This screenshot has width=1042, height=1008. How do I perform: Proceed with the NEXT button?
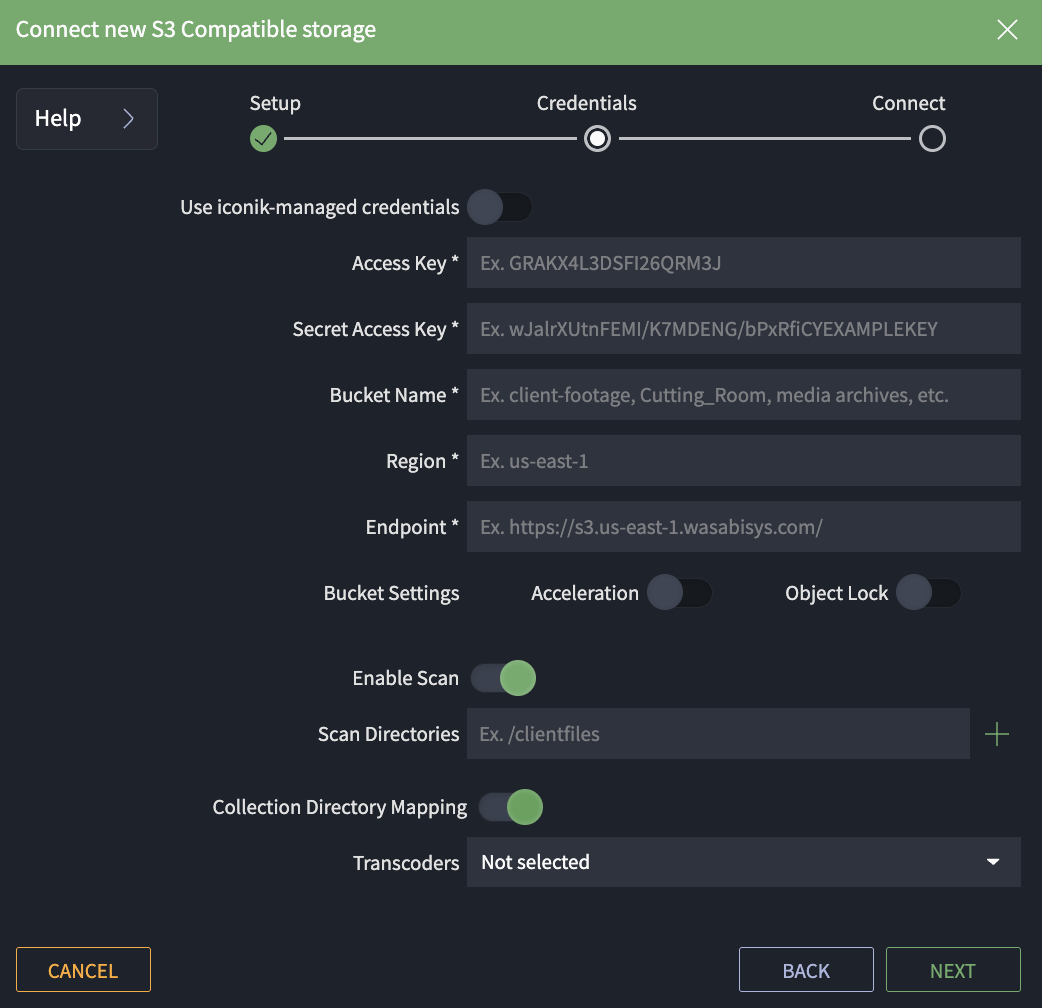click(x=952, y=970)
